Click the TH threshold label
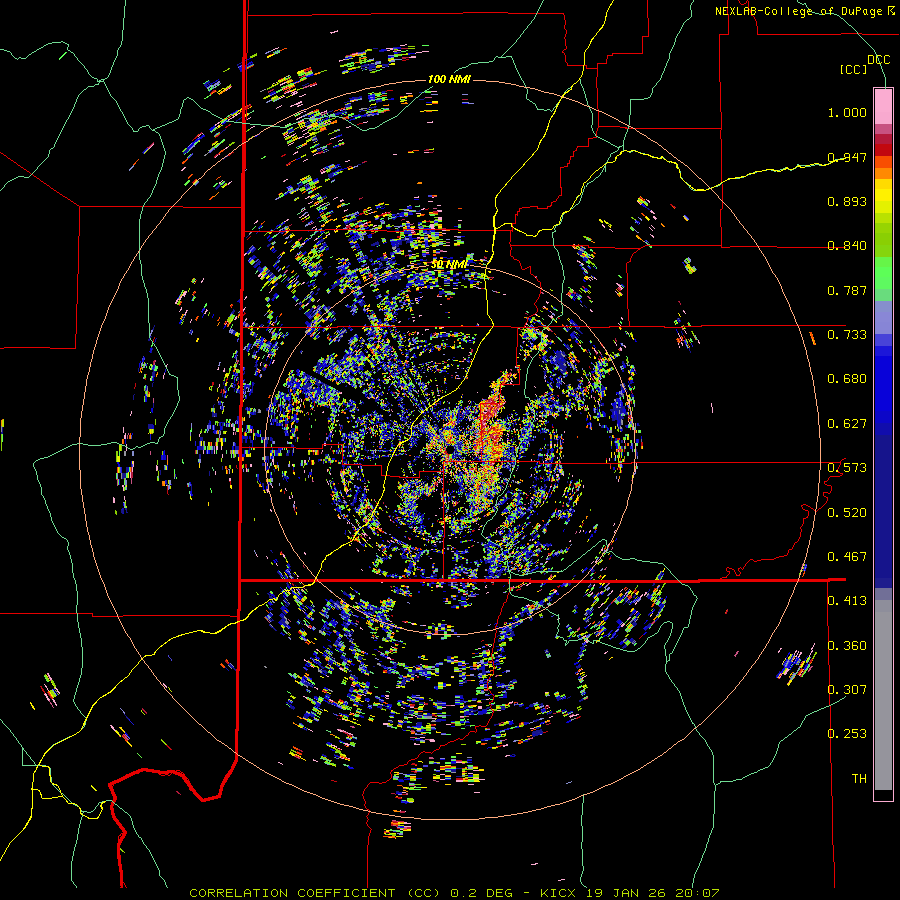Screen dimensions: 900x900 pos(859,779)
